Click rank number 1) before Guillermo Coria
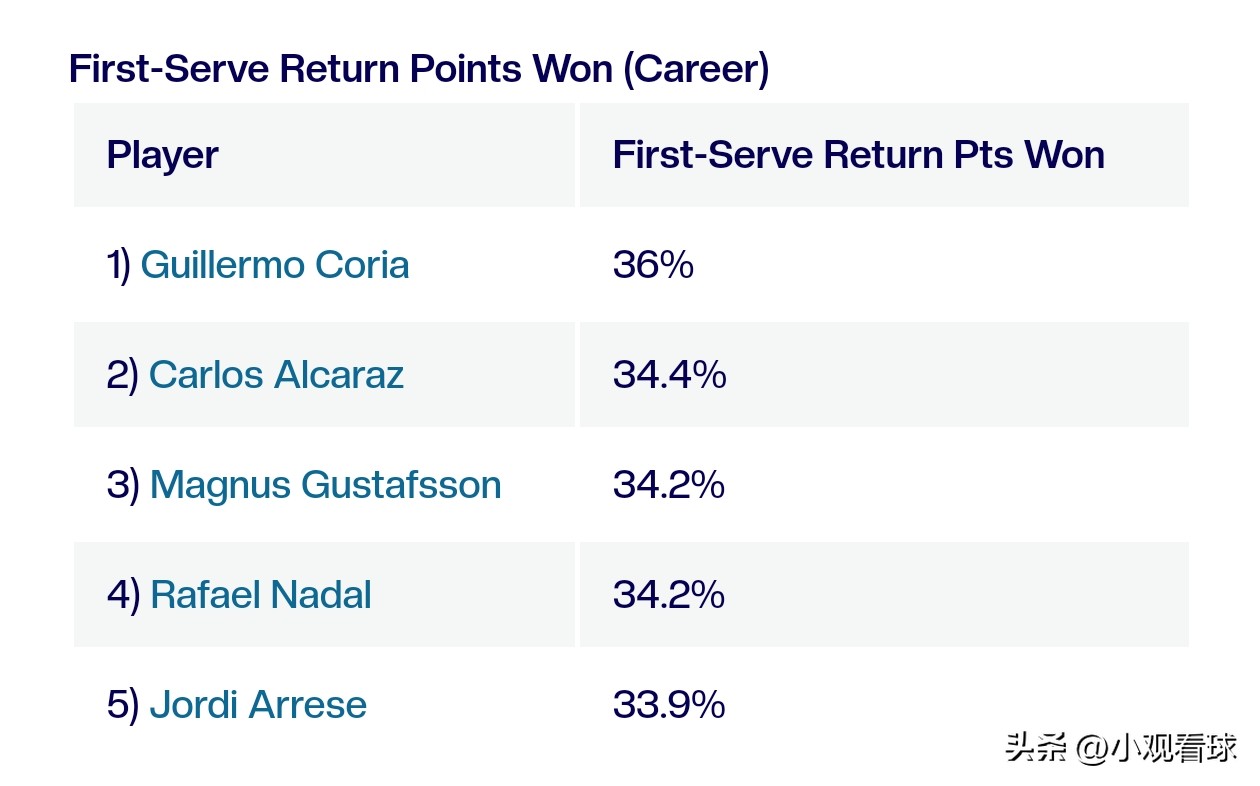The width and height of the screenshot is (1260, 786). [x=118, y=265]
